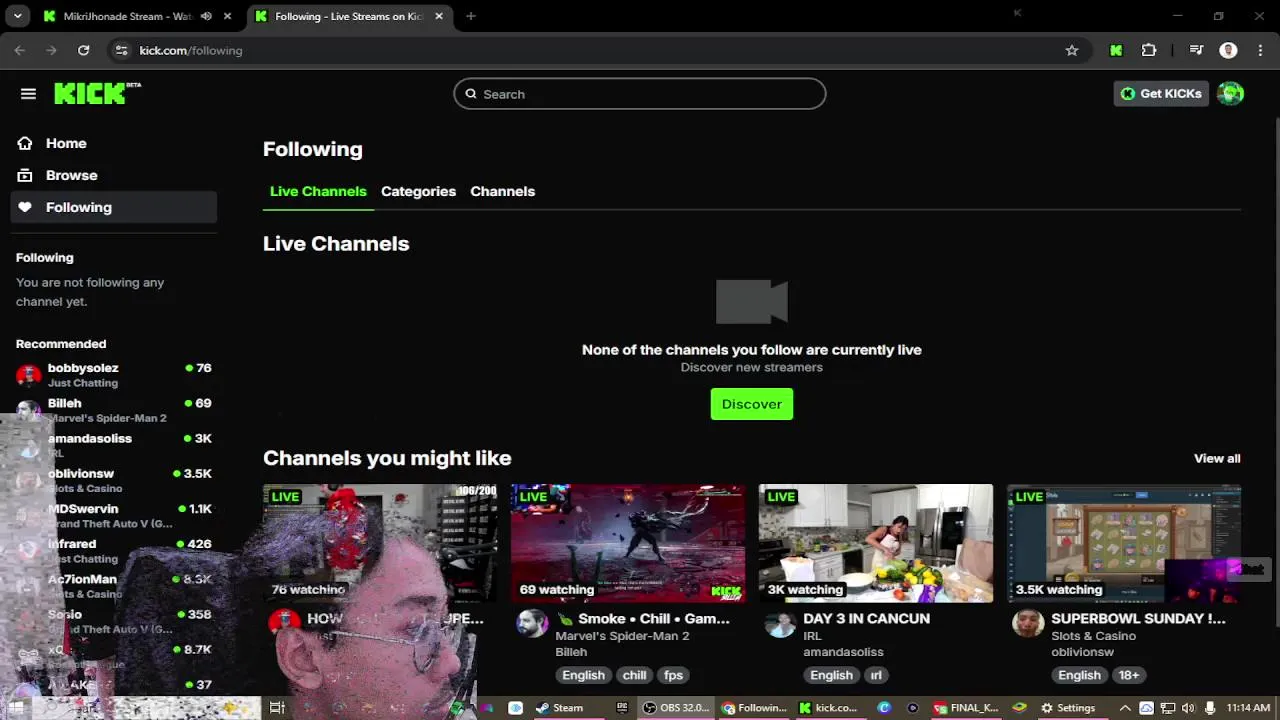This screenshot has width=1280, height=720.
Task: Switch to the Categories tab
Action: [x=418, y=191]
